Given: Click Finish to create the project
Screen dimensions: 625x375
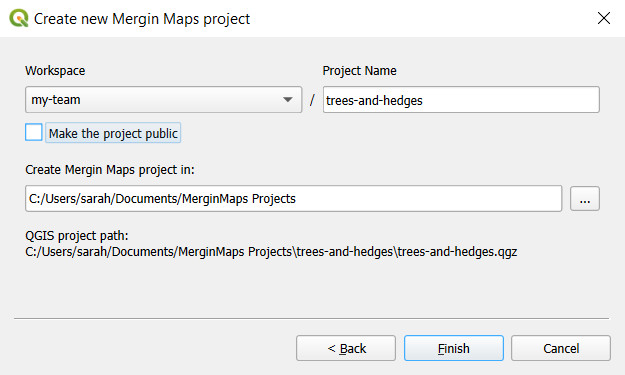Looking at the screenshot, I should (x=454, y=348).
